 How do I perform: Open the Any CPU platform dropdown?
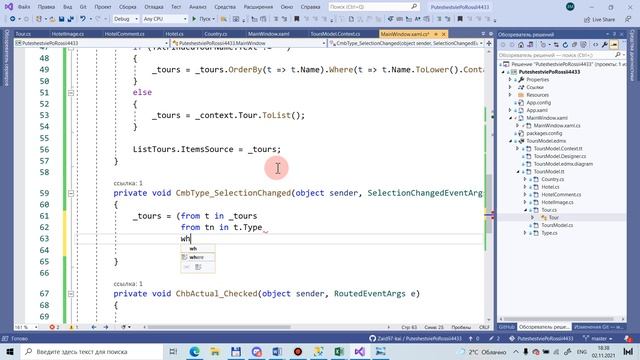point(164,19)
